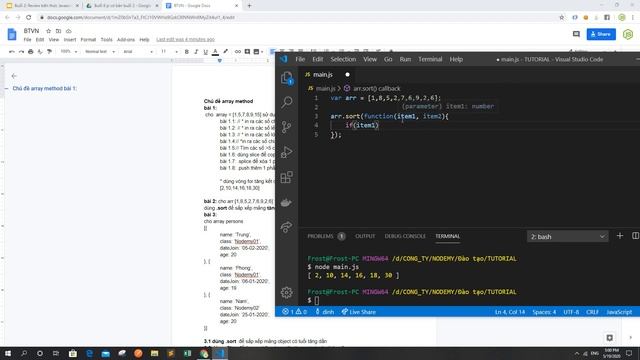
Task: Open the zoom level dropdown in Docs
Action: [69, 52]
